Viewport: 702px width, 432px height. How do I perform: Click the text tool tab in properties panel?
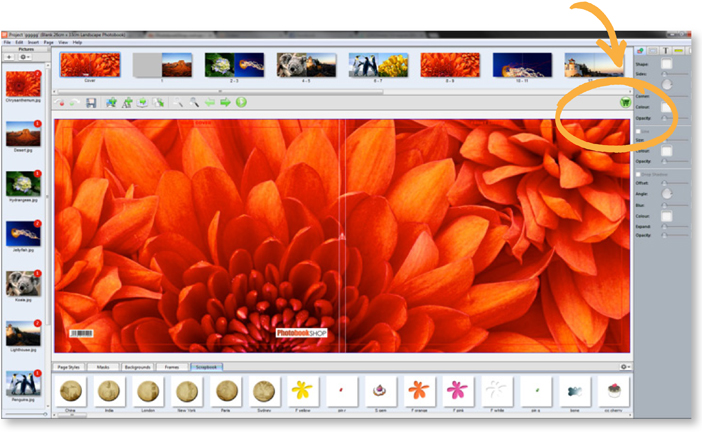[x=664, y=50]
